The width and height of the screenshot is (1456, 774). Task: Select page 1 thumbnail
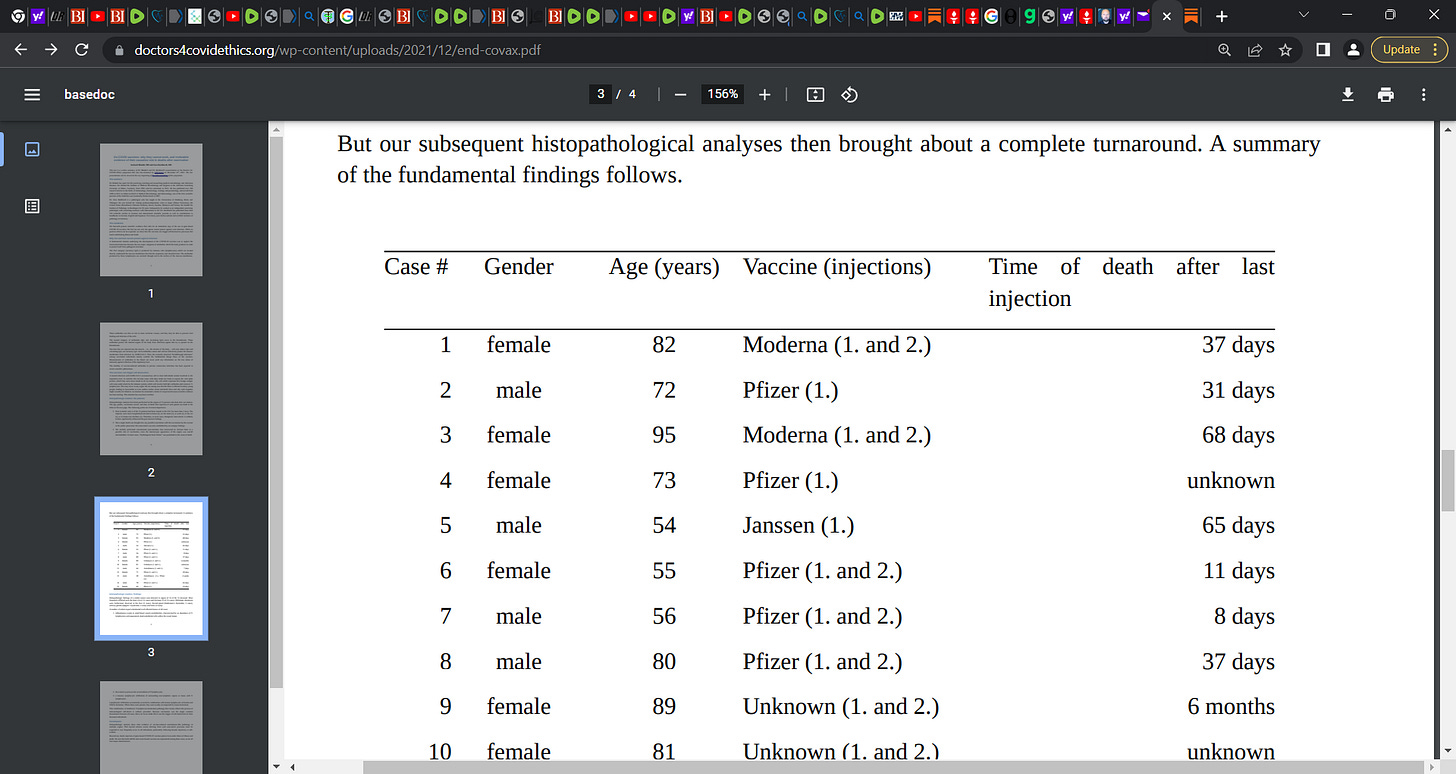pos(151,209)
